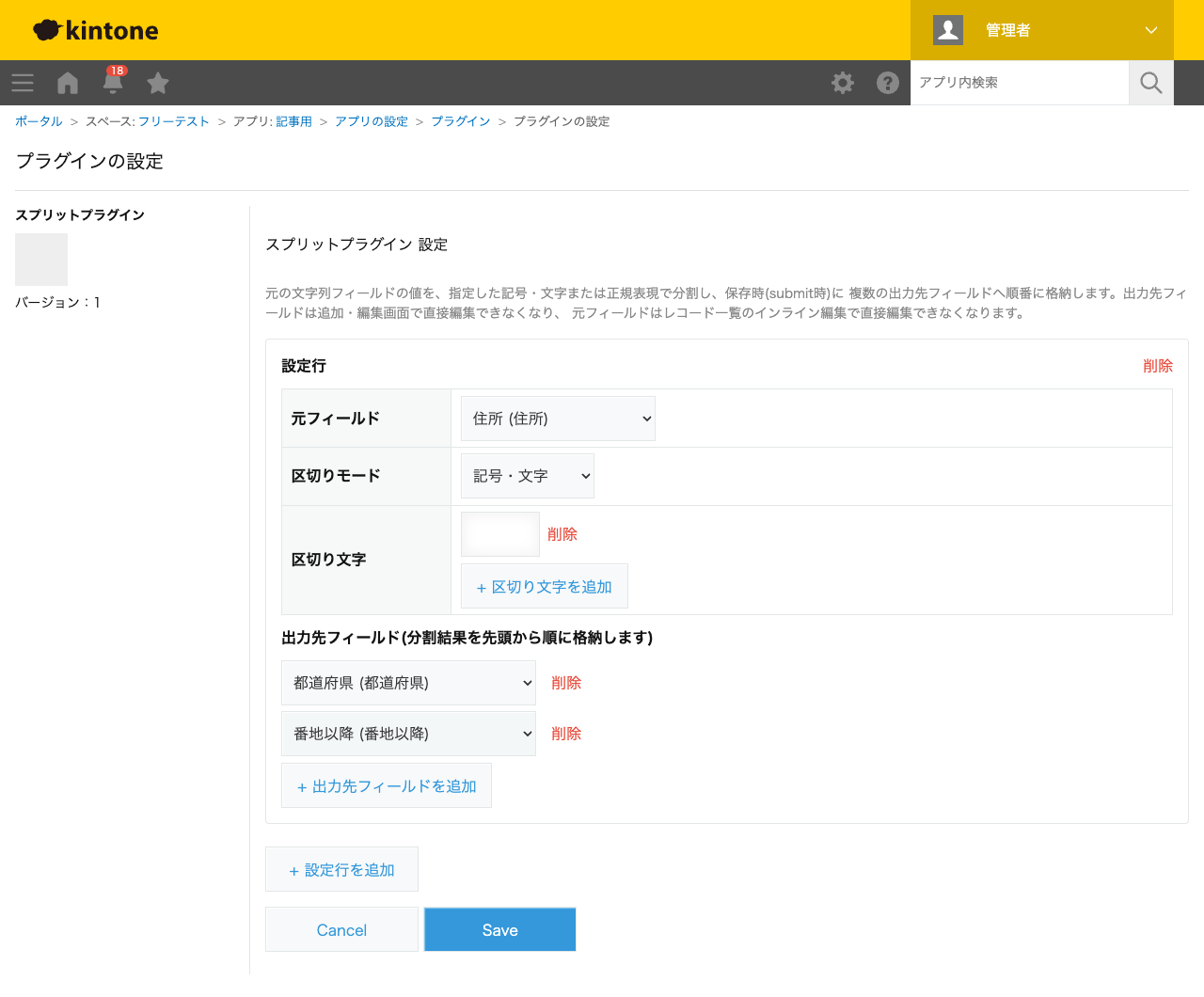1204x997 pixels.
Task: Focus the アプリ内検索 search field
Action: (x=1020, y=83)
